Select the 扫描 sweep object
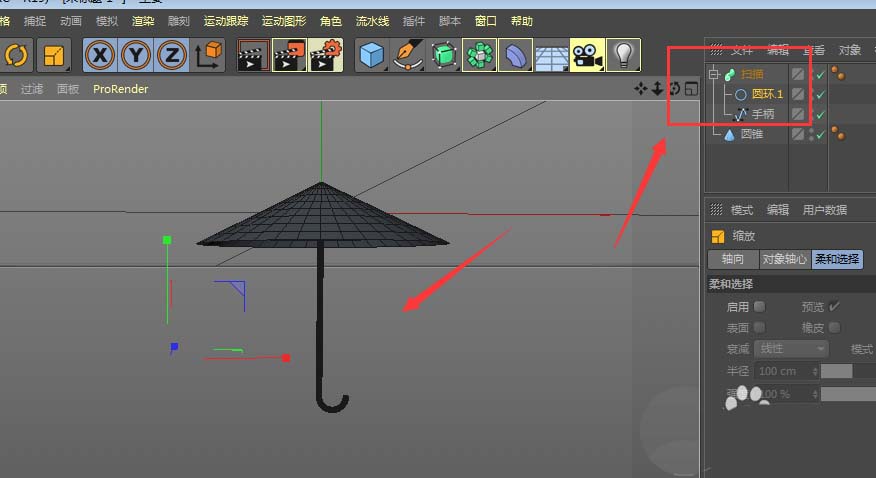Viewport: 876px width, 478px height. pos(752,74)
